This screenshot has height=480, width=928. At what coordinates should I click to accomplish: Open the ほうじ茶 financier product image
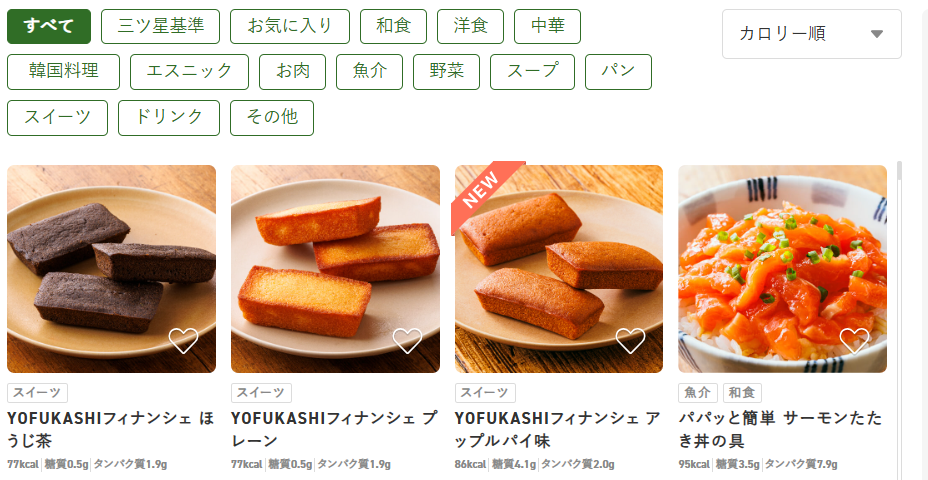click(111, 269)
